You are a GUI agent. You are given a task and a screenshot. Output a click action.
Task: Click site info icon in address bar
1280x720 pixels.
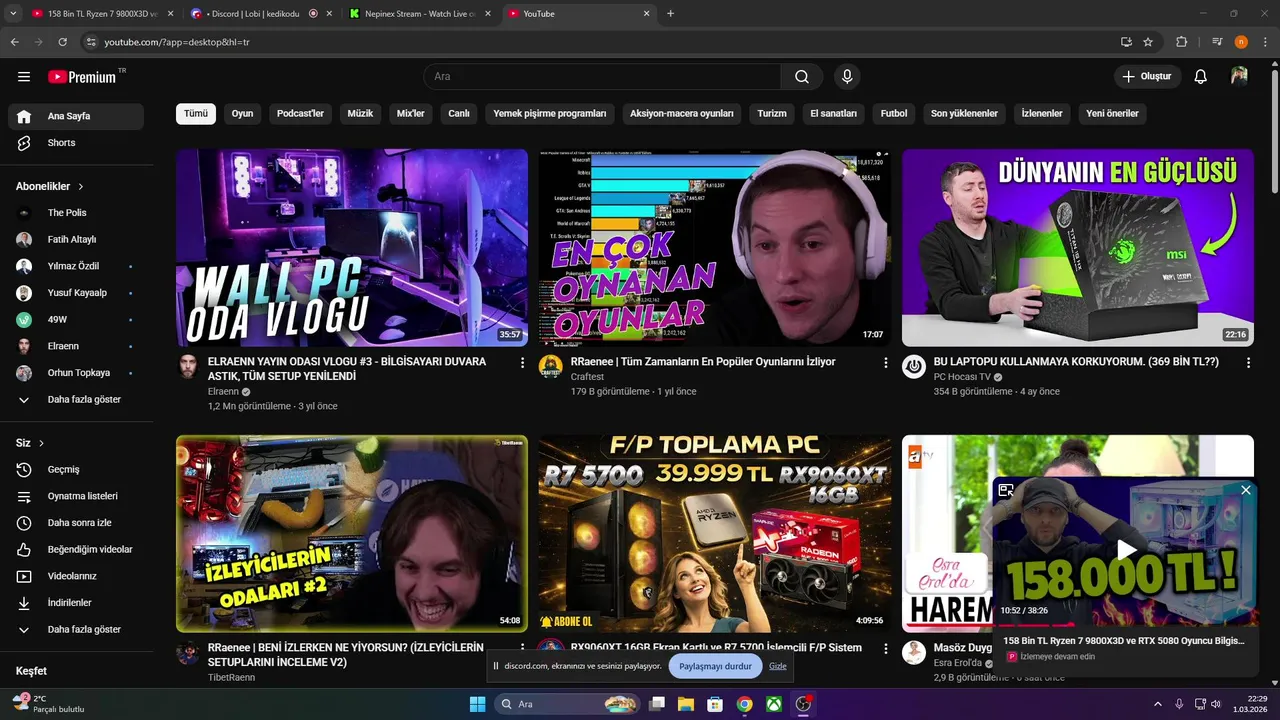[x=91, y=42]
